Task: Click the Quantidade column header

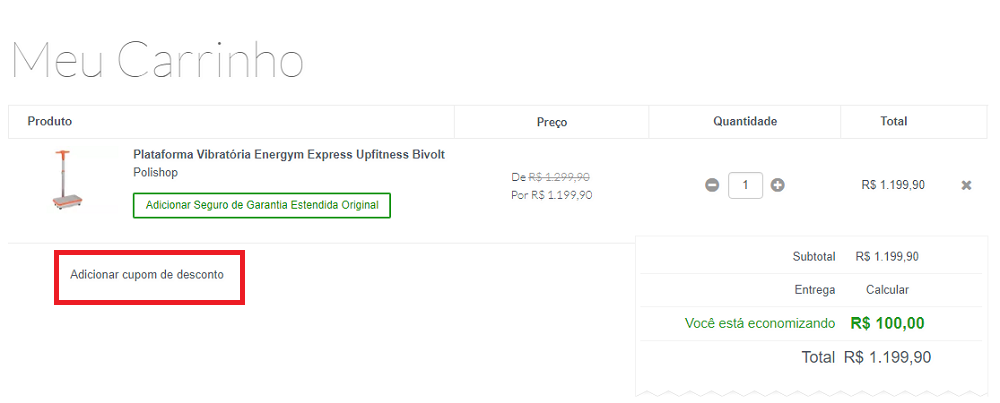Action: tap(745, 121)
